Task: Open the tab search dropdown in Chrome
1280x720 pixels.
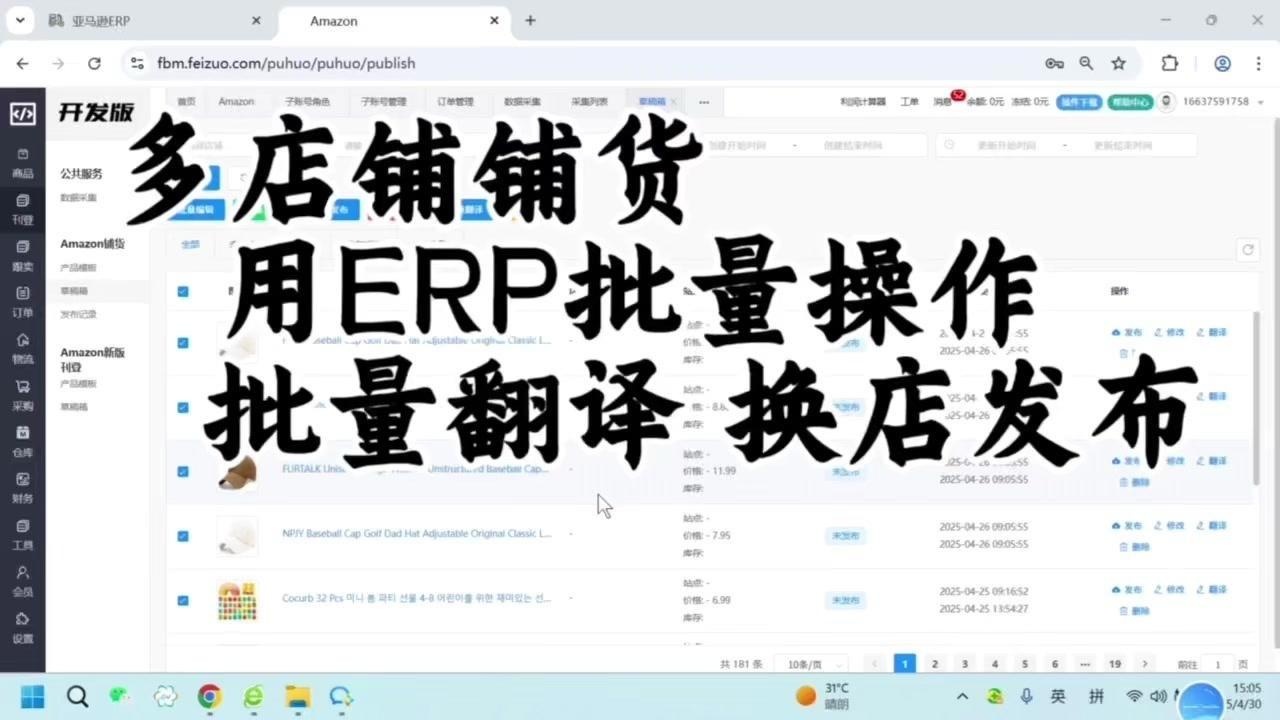Action: point(20,20)
